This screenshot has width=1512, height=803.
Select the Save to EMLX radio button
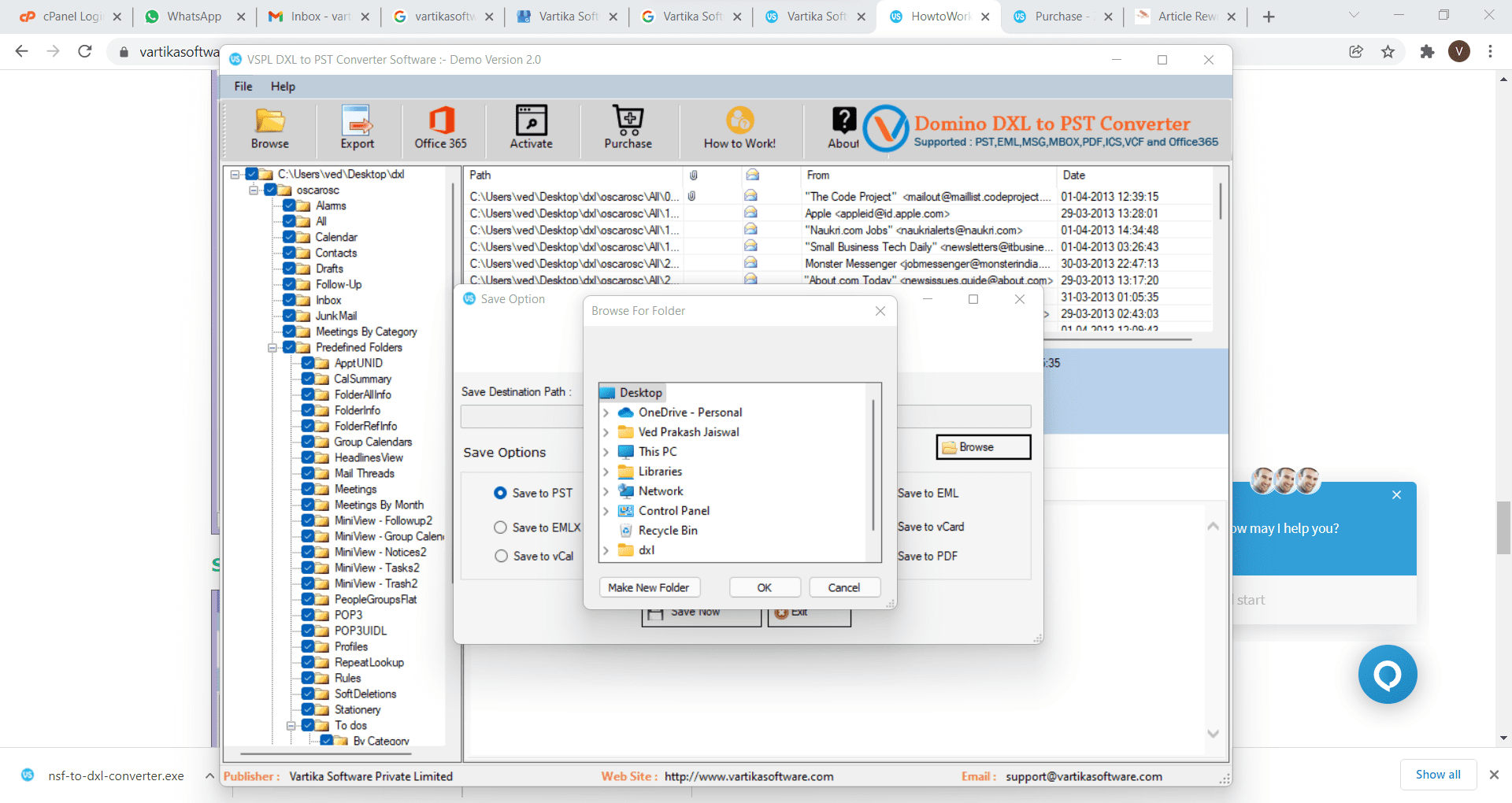[500, 527]
